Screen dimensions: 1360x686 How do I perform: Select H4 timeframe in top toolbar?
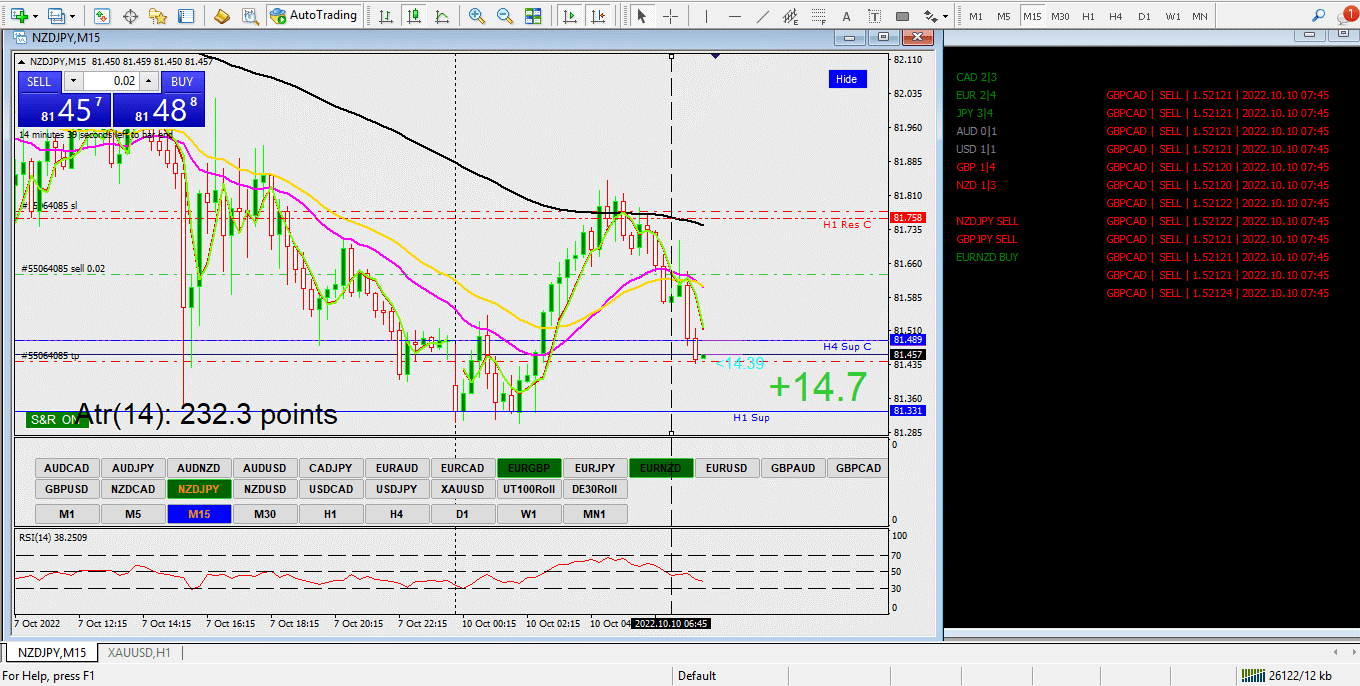pyautogui.click(x=1116, y=16)
